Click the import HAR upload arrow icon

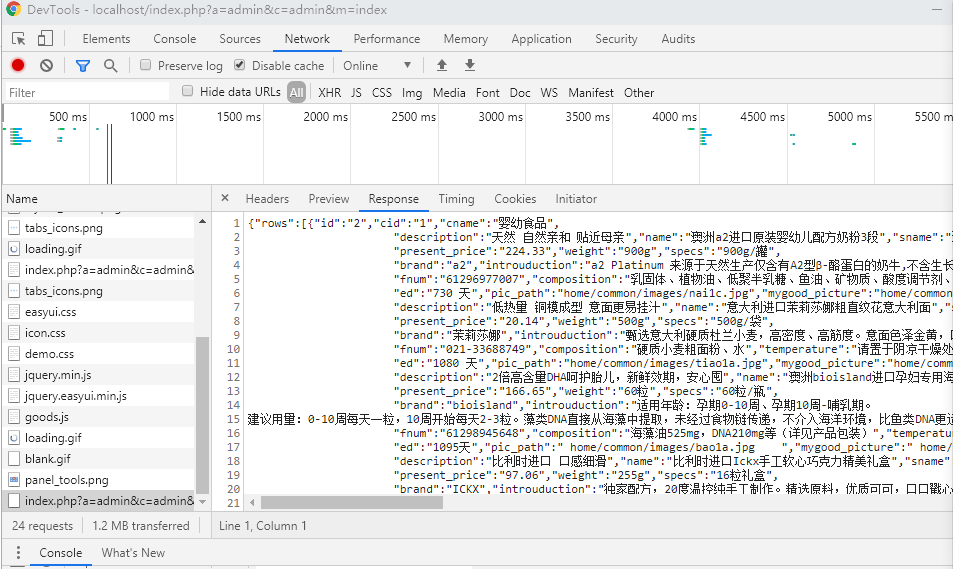(442, 66)
